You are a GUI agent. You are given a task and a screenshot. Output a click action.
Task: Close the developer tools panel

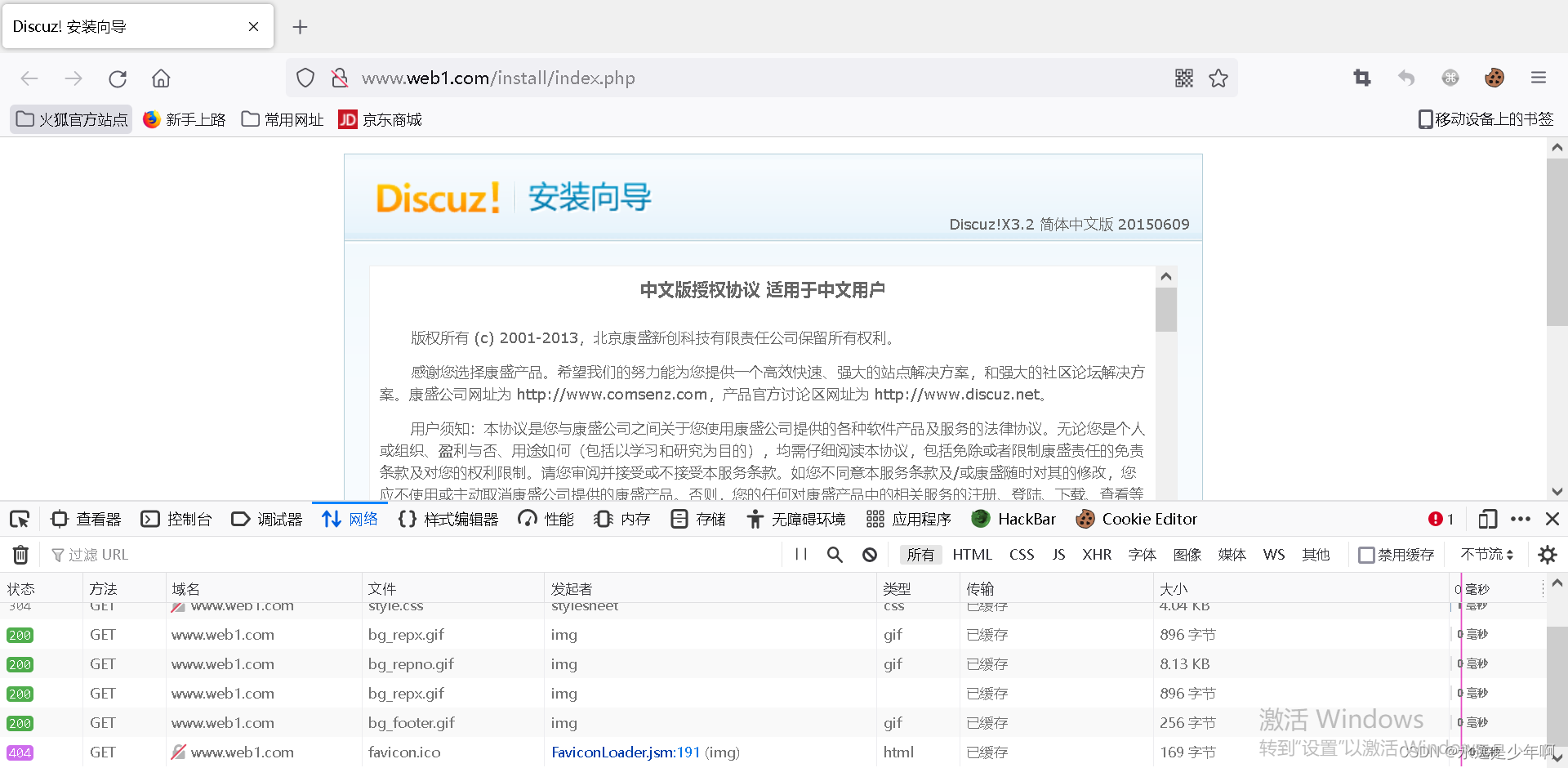(1552, 519)
